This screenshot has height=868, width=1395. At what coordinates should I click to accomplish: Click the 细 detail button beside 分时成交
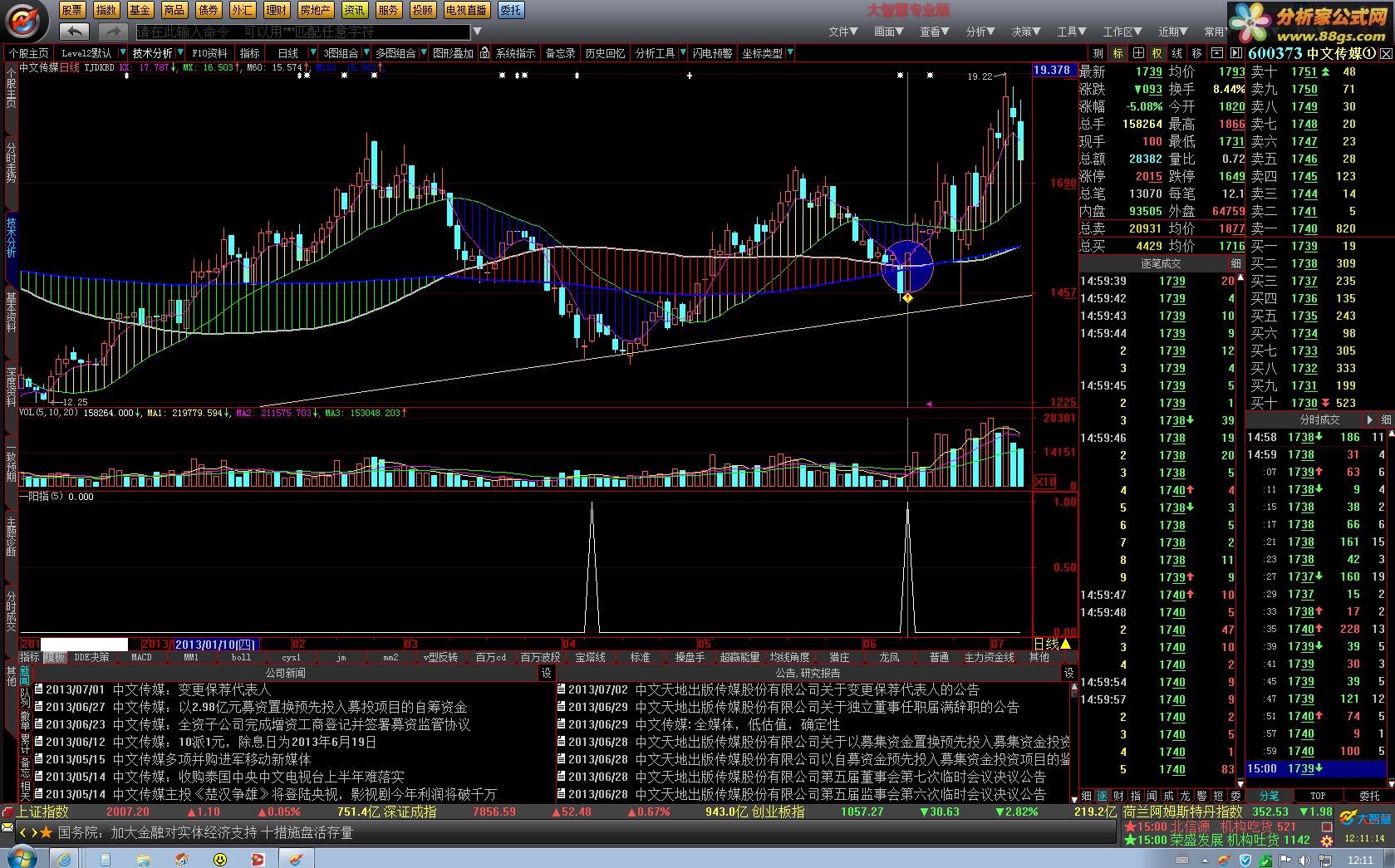(x=1386, y=419)
